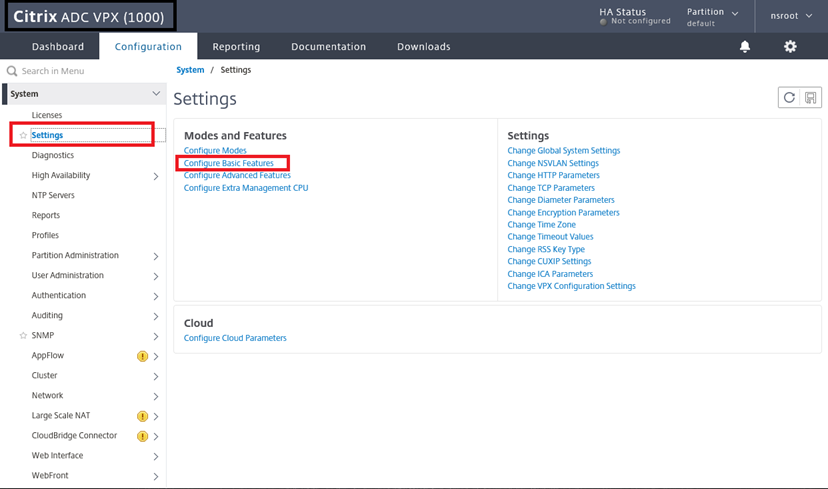The image size is (828, 489).
Task: Click the save configuration icon
Action: click(x=811, y=98)
